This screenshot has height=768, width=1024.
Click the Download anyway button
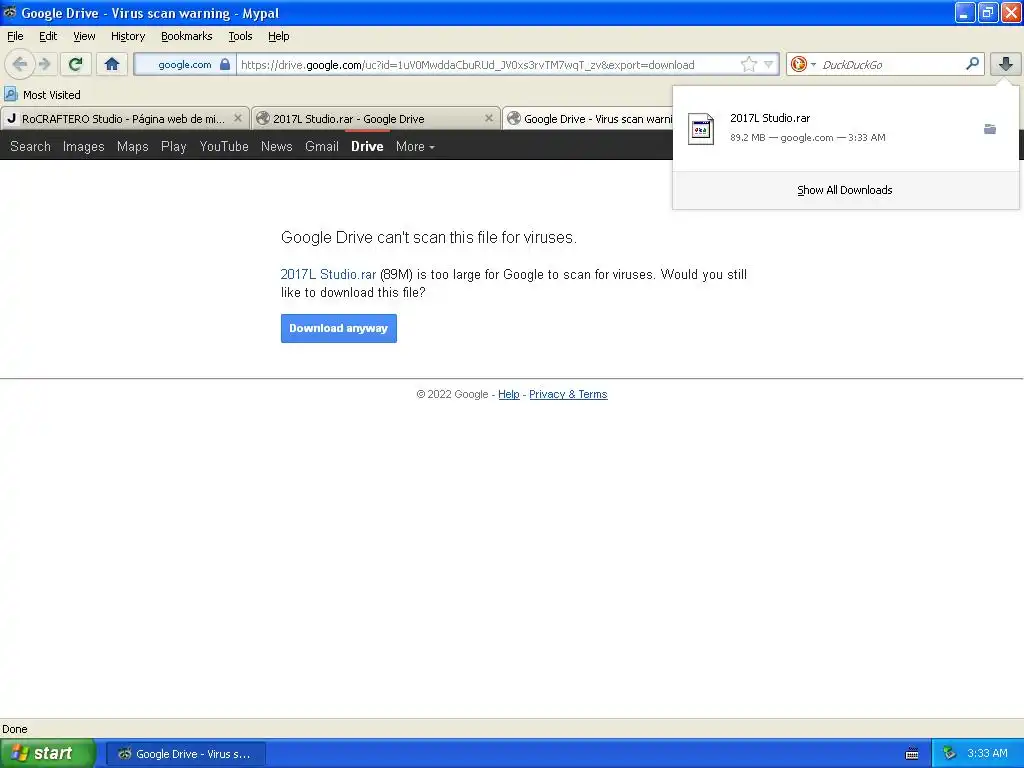[338, 328]
